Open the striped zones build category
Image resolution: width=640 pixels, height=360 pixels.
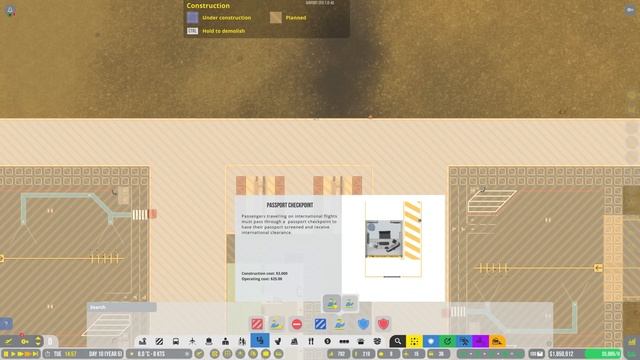159,341
